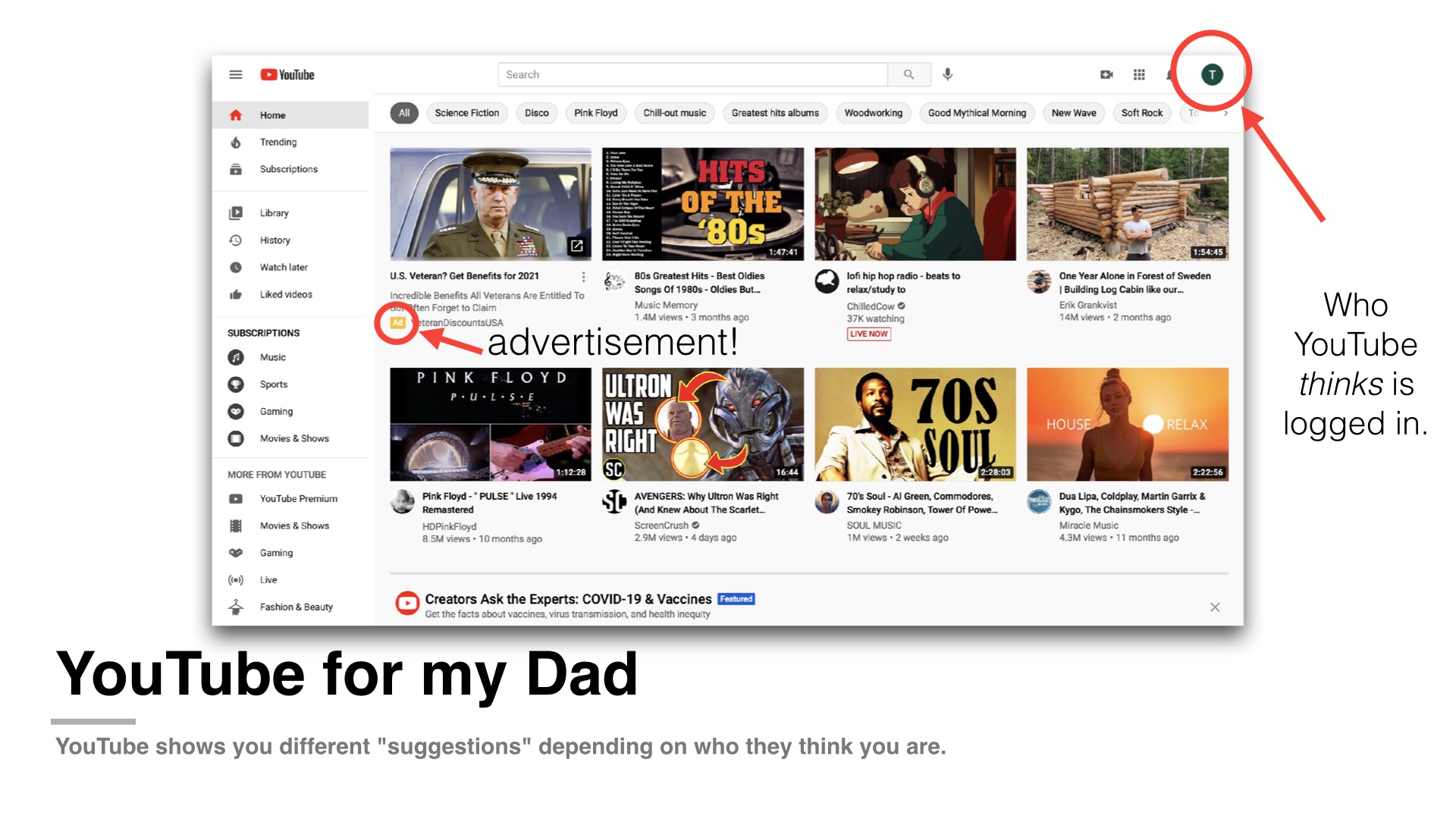Go to Home in sidebar

291,115
